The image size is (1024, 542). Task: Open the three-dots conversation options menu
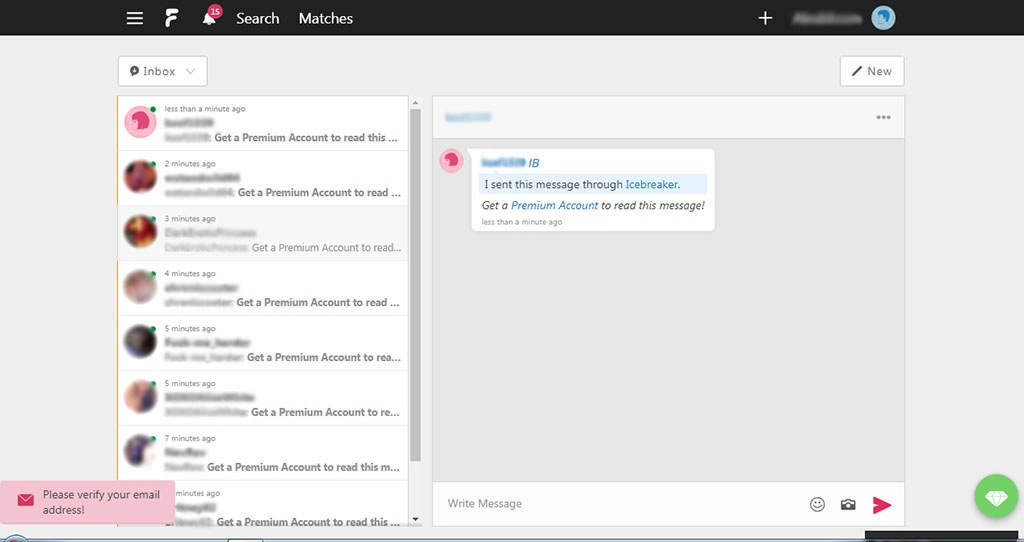[x=883, y=118]
